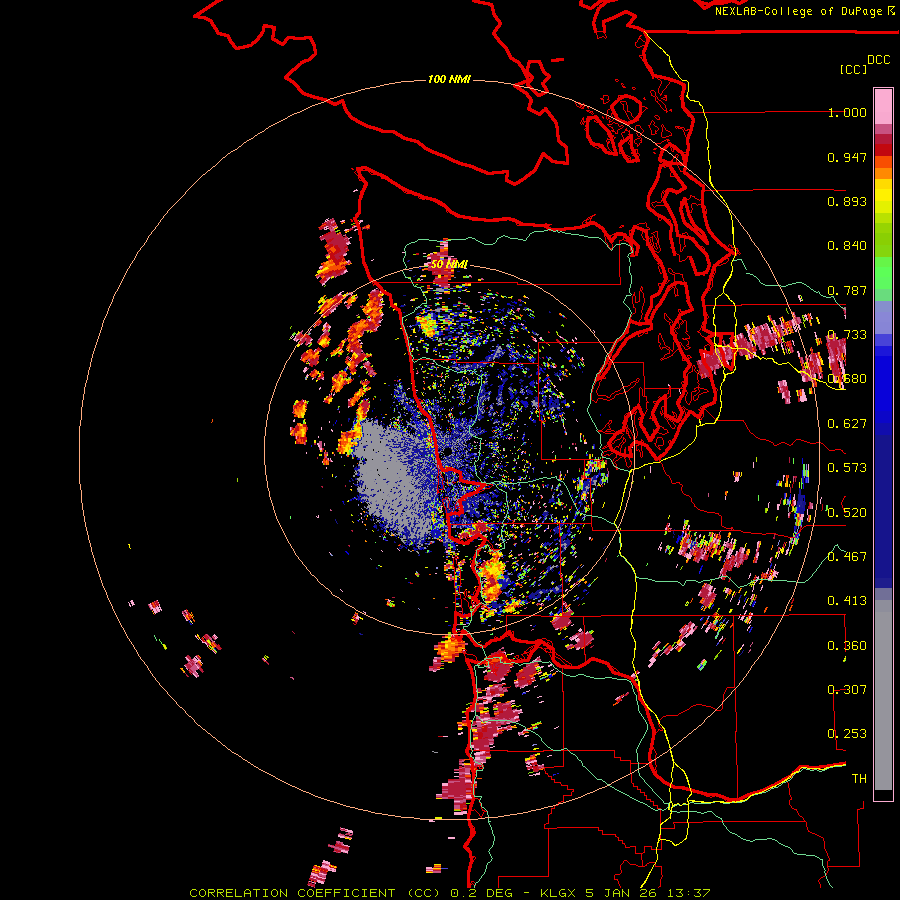This screenshot has height=900, width=900.
Task: Select the 0.787 legend value
Action: tap(847, 290)
